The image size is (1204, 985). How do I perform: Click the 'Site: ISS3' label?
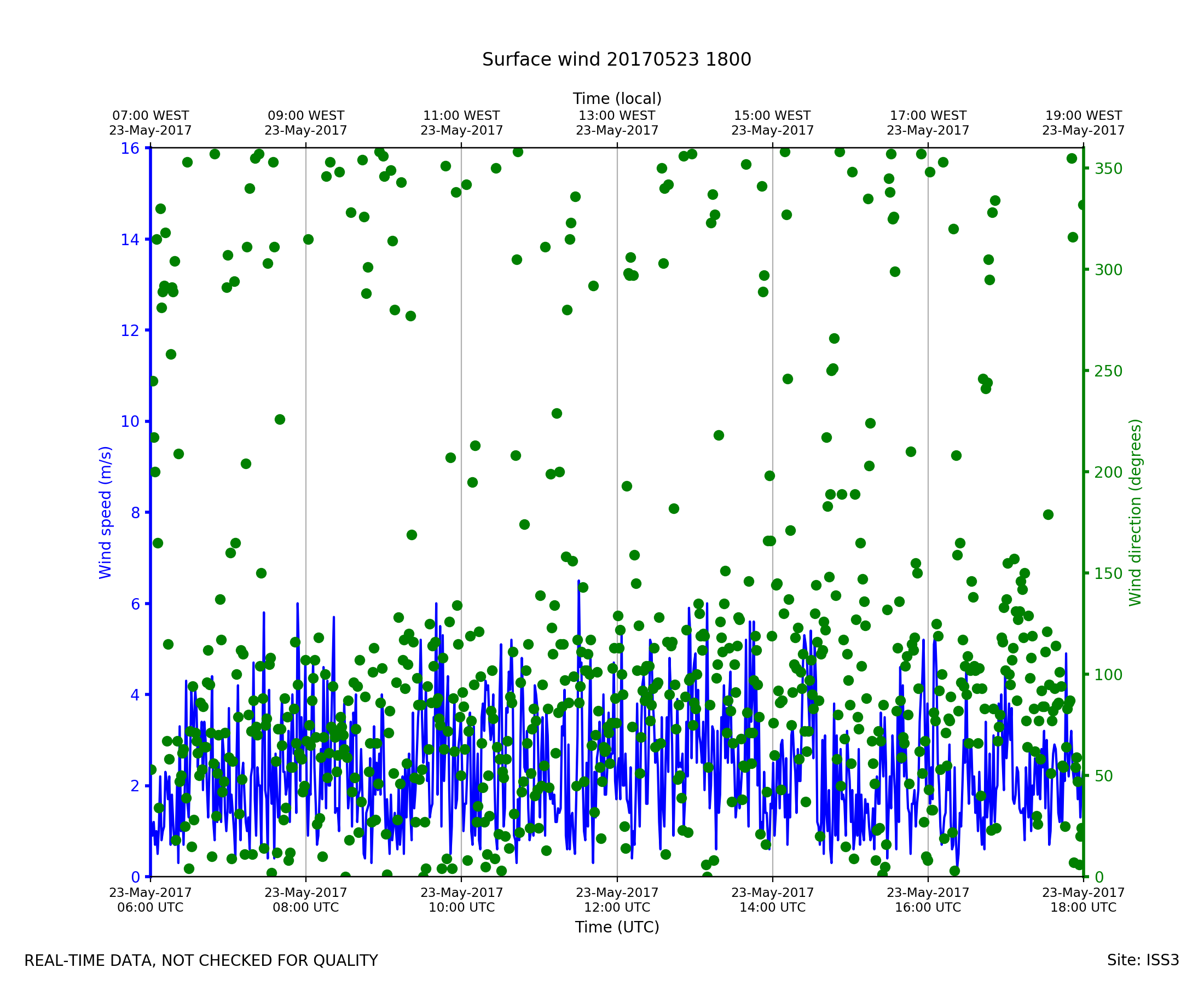pyautogui.click(x=1143, y=960)
